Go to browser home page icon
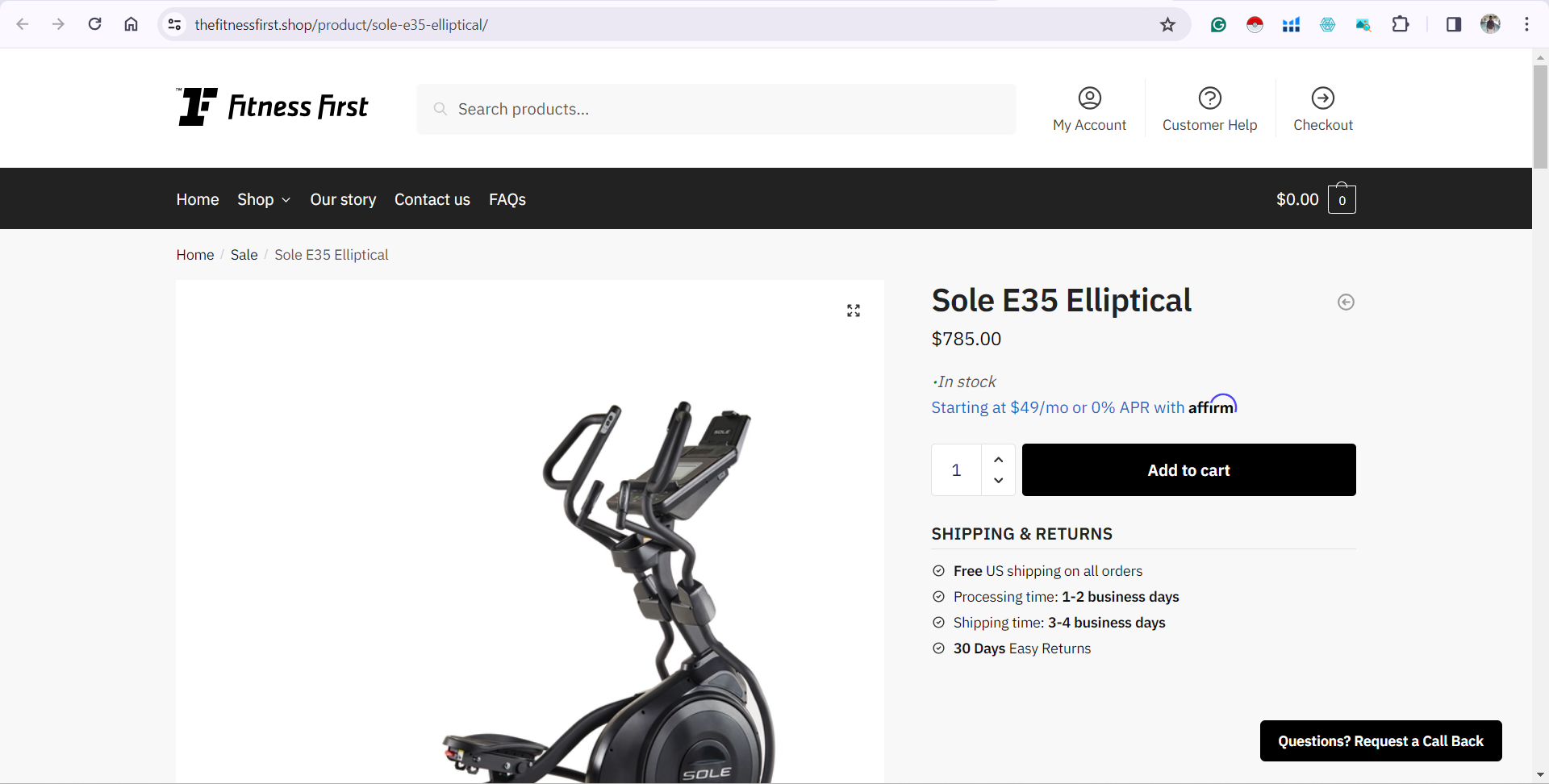The height and width of the screenshot is (784, 1549). pos(131,24)
